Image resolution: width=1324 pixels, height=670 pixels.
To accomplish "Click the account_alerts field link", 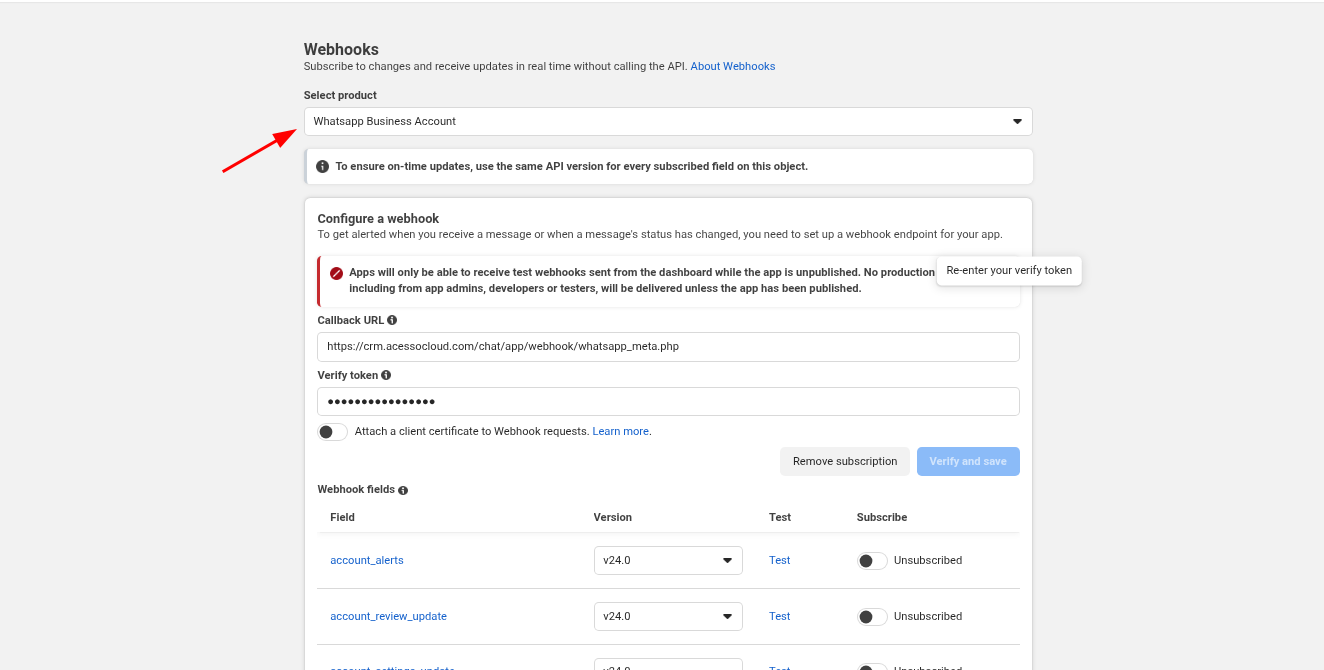I will click(367, 561).
